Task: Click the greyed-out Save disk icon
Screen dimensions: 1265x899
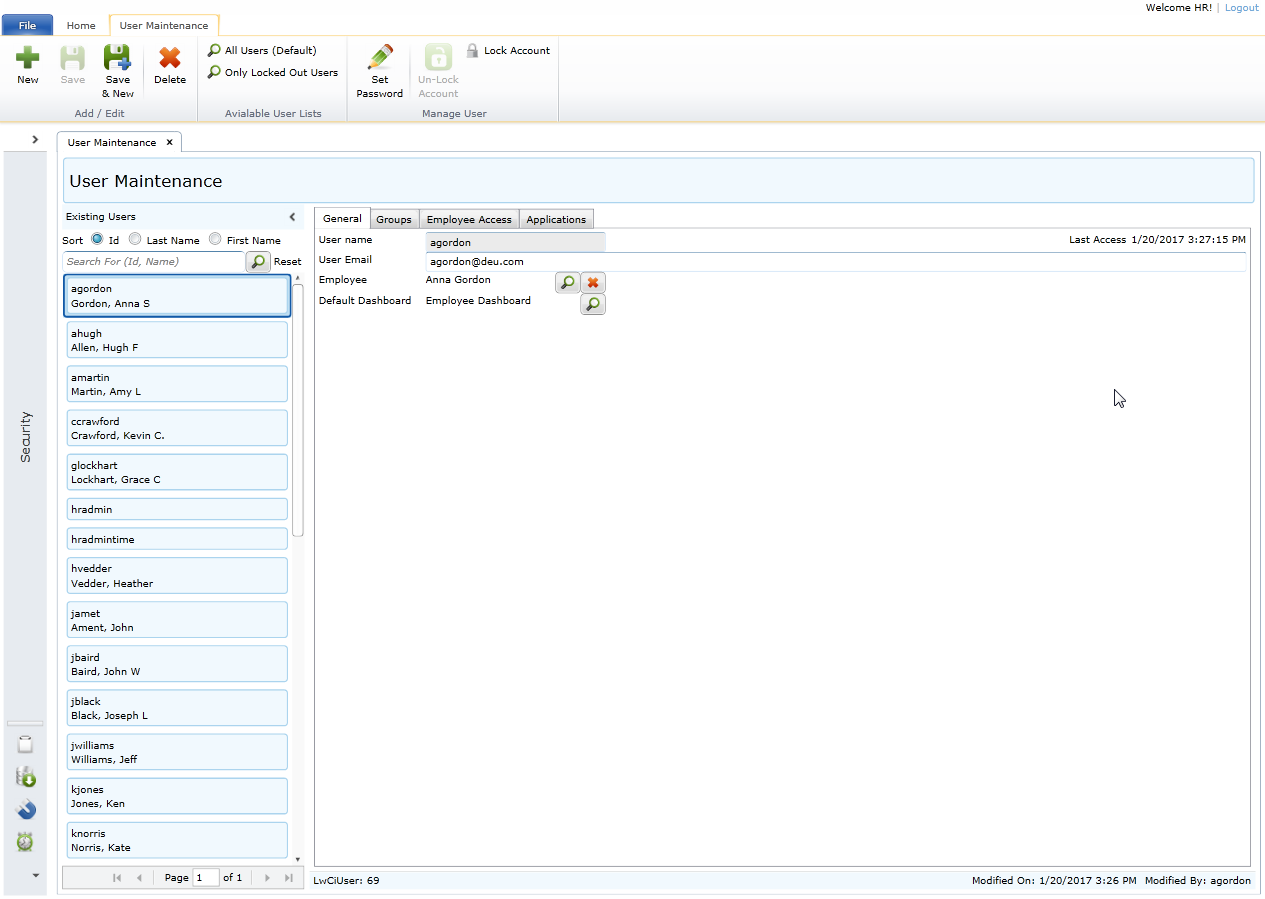Action: click(72, 58)
